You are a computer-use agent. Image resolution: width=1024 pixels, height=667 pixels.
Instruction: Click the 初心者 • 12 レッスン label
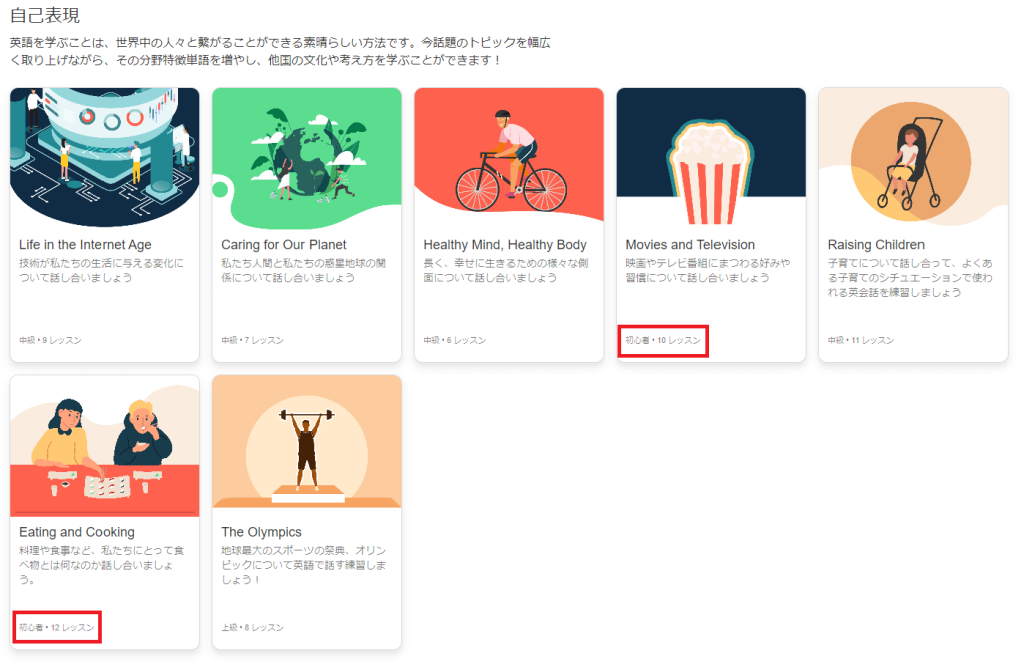pyautogui.click(x=57, y=628)
